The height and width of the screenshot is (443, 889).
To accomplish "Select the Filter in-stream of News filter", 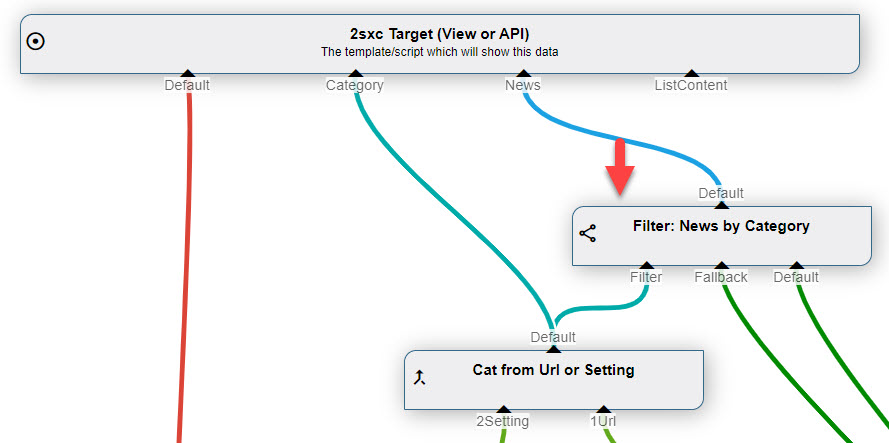I will click(646, 277).
